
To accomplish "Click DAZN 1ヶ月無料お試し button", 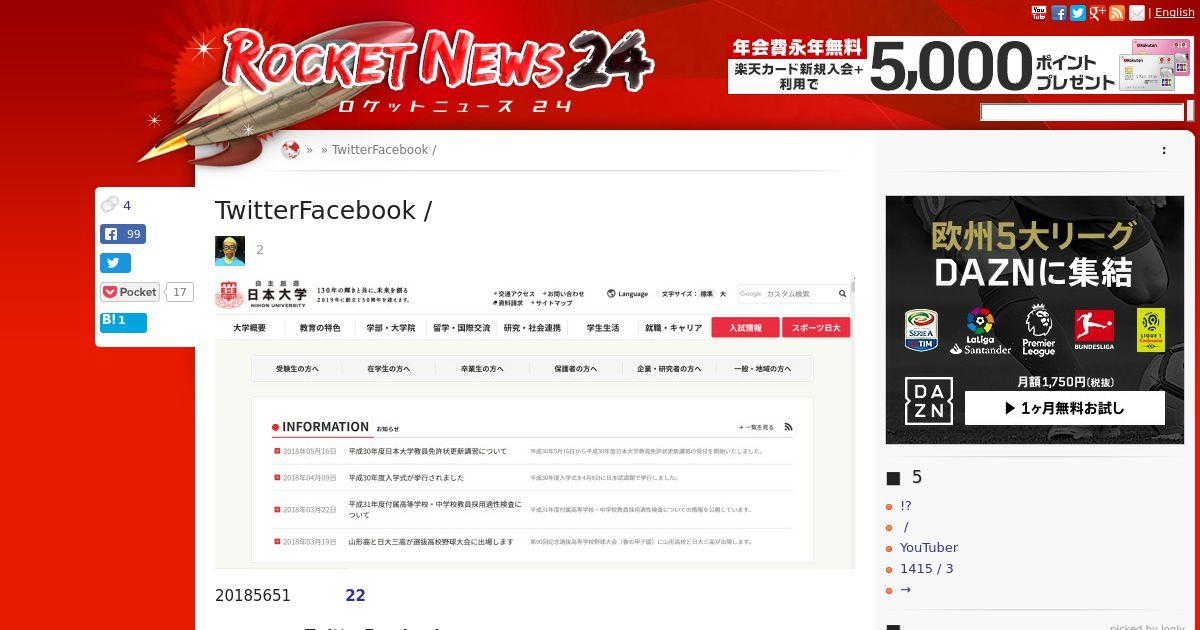I will [1064, 408].
